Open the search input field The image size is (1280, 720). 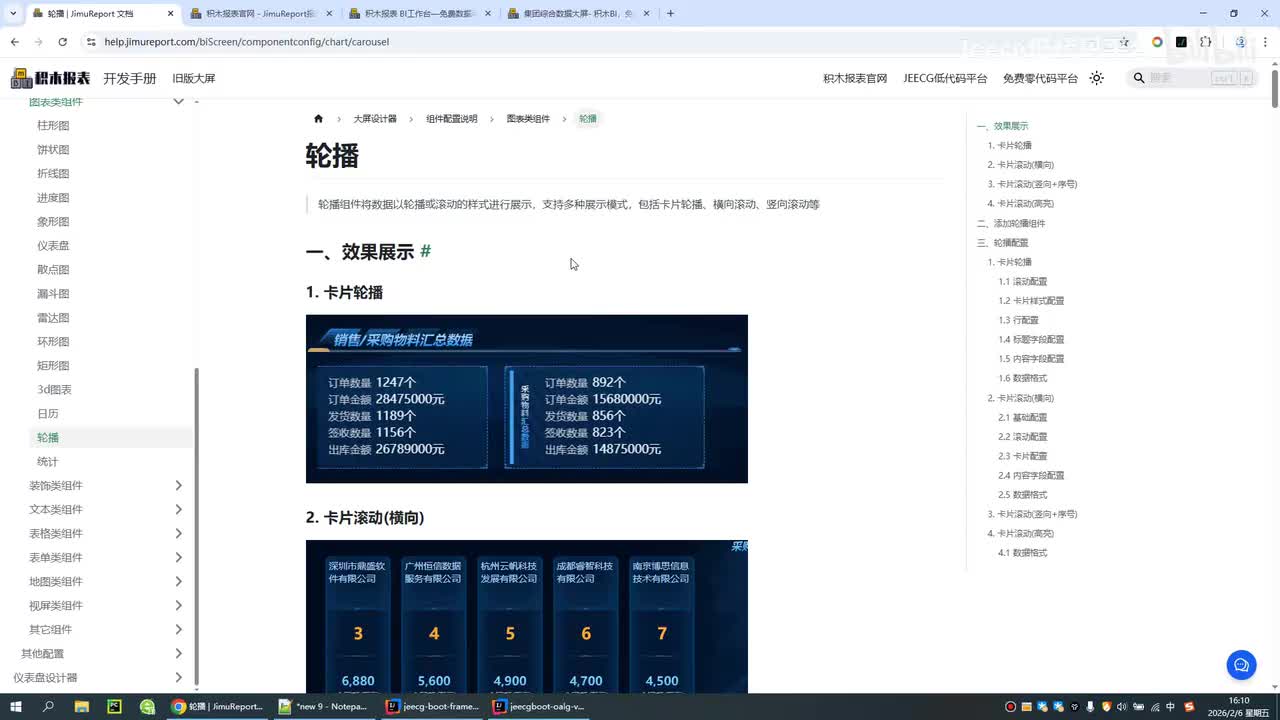tap(1191, 78)
